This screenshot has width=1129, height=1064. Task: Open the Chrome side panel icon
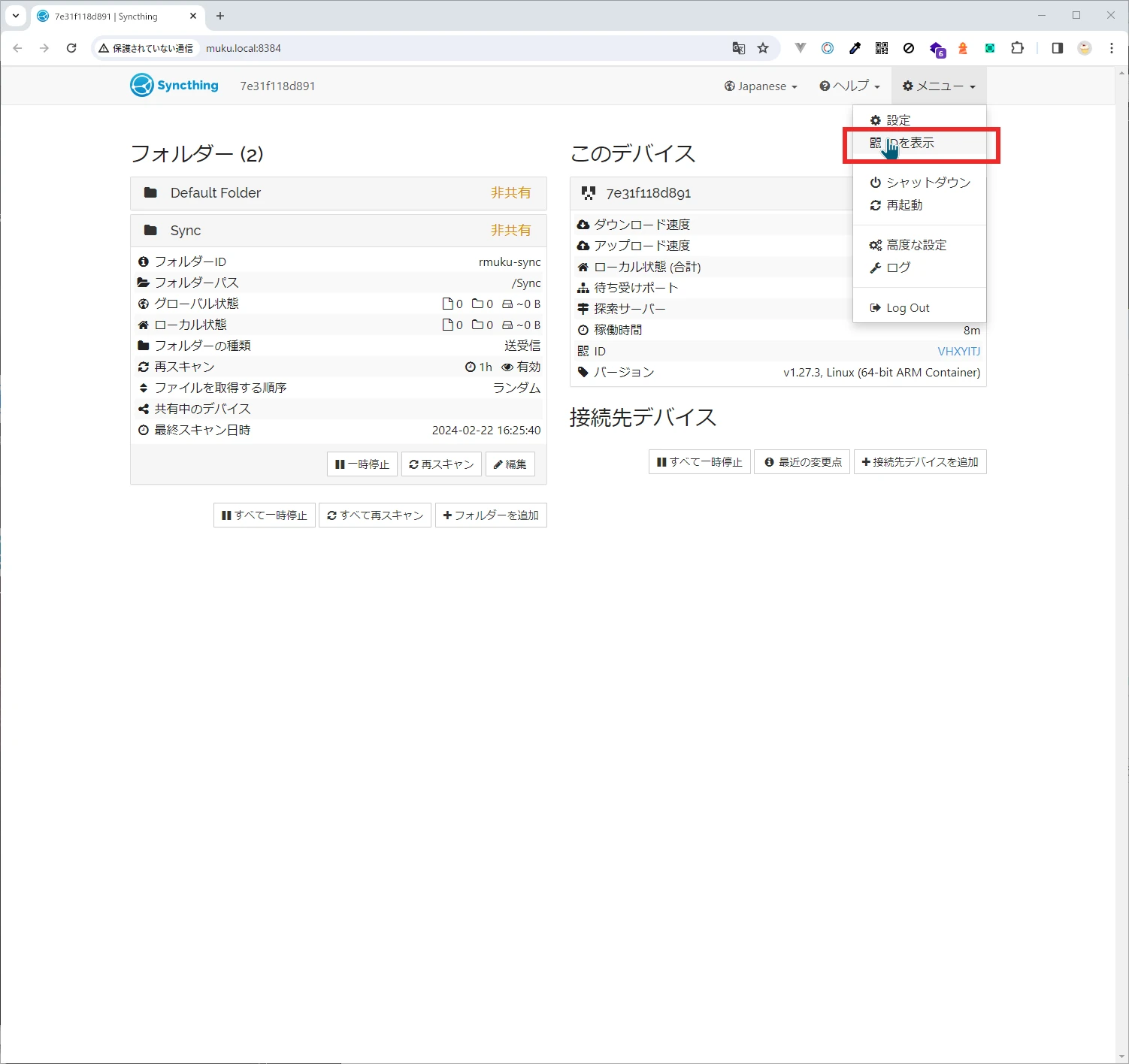(x=1058, y=48)
